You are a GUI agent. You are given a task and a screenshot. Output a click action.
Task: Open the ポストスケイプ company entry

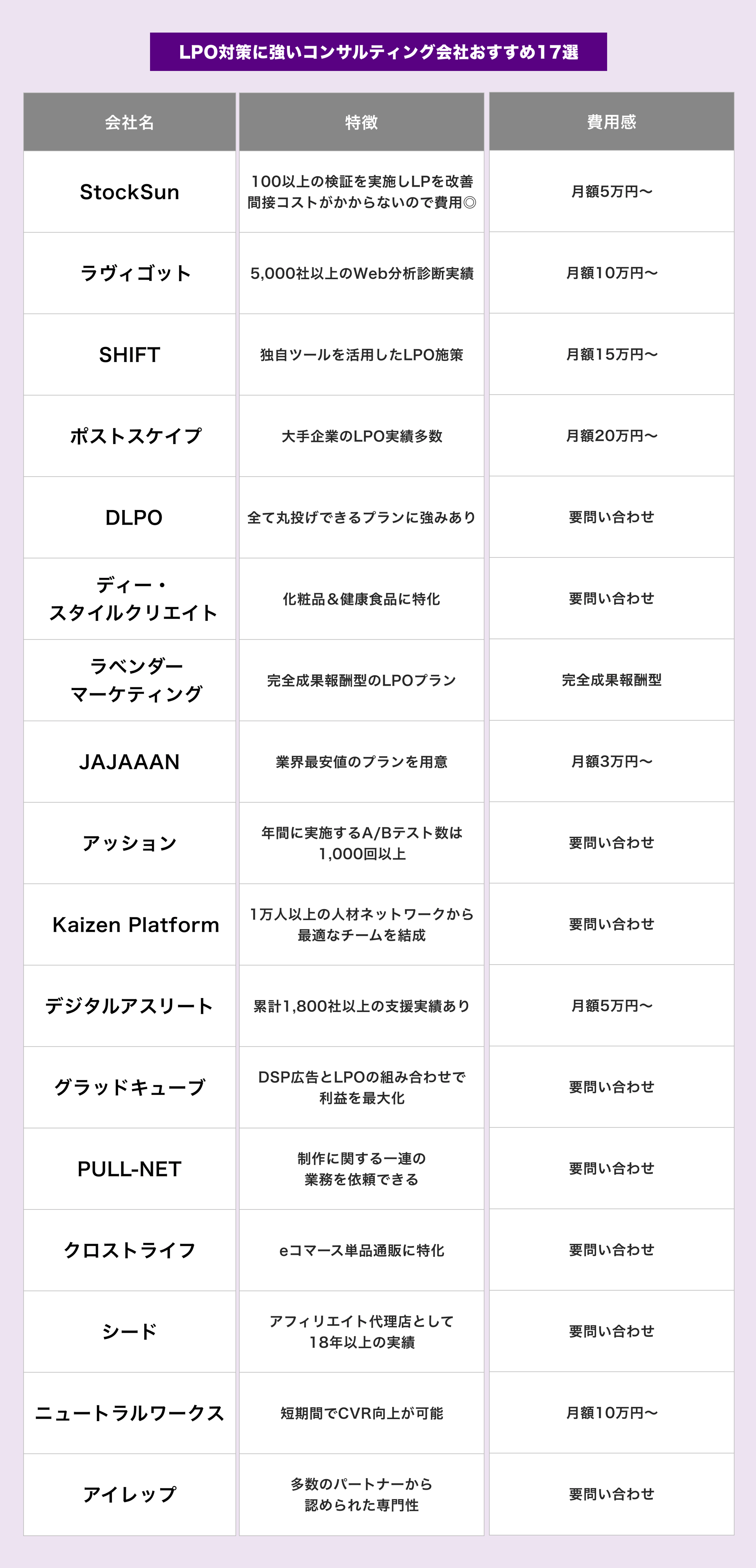[x=135, y=436]
